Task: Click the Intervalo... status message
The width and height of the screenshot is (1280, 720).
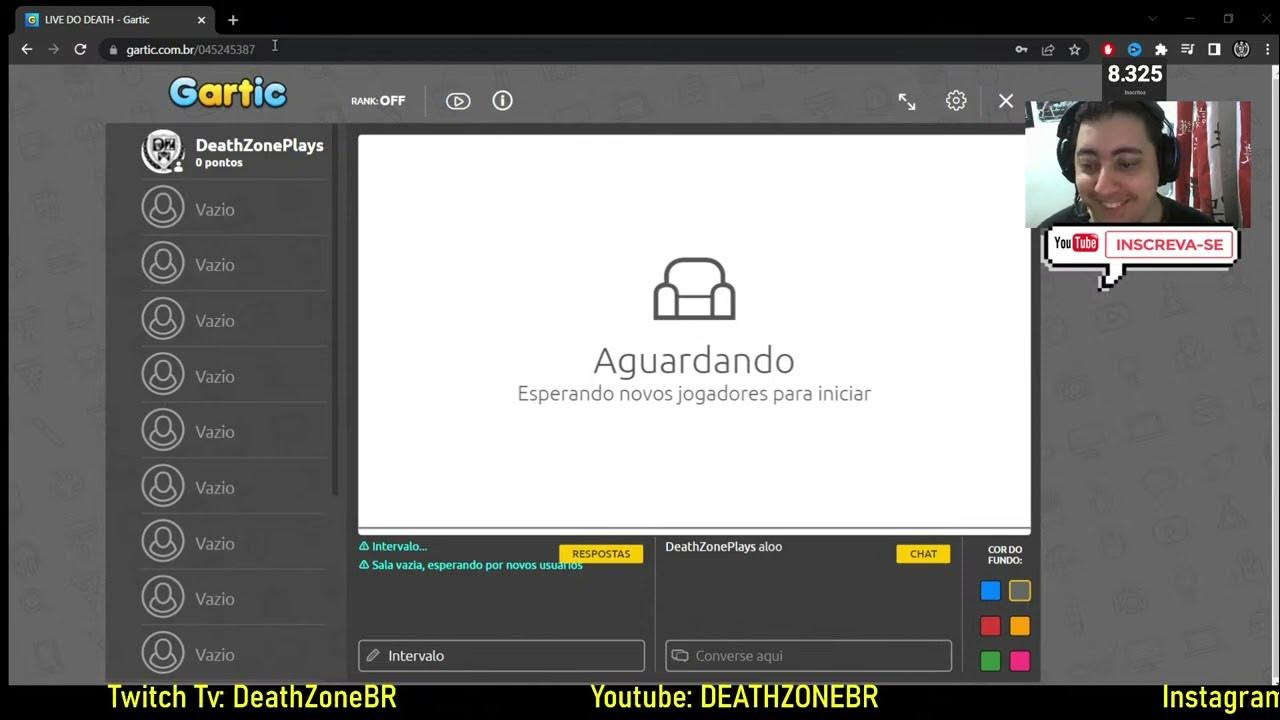Action: coord(393,547)
